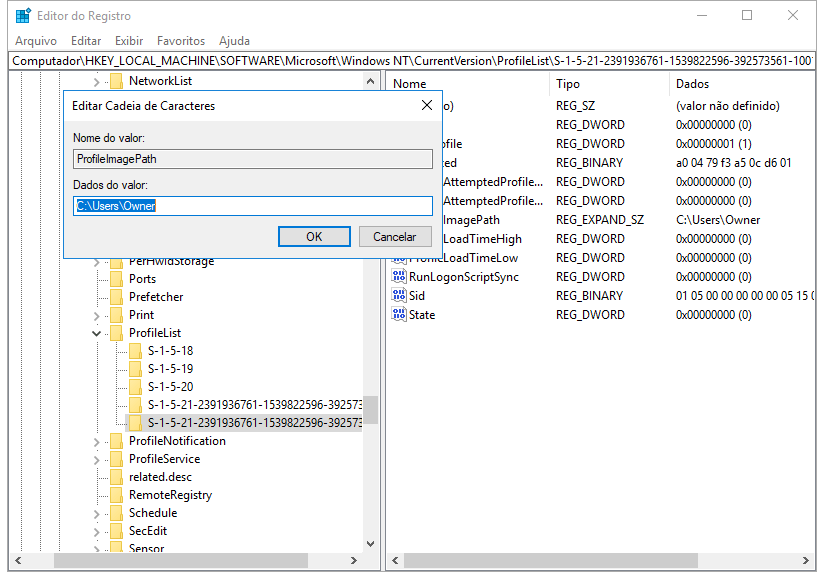Click the RunLogonScriptSync value icon

pyautogui.click(x=399, y=277)
